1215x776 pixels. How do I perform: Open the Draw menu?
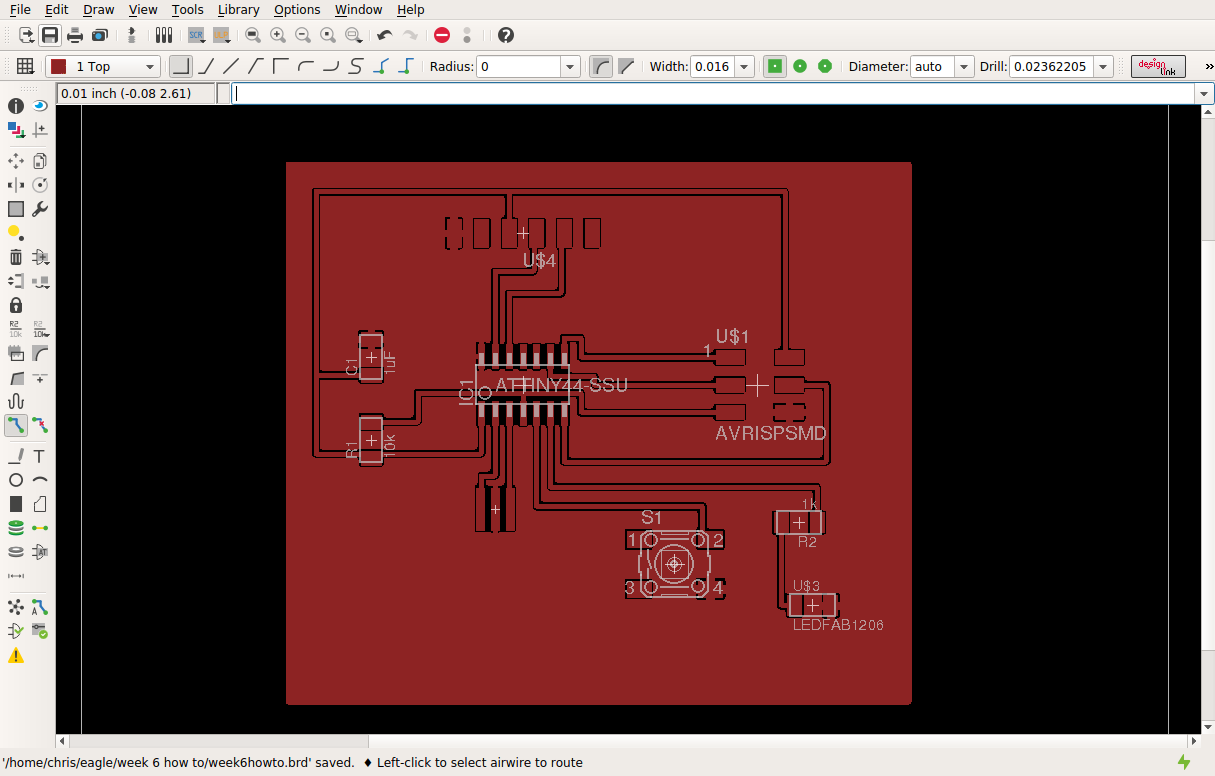tap(98, 9)
